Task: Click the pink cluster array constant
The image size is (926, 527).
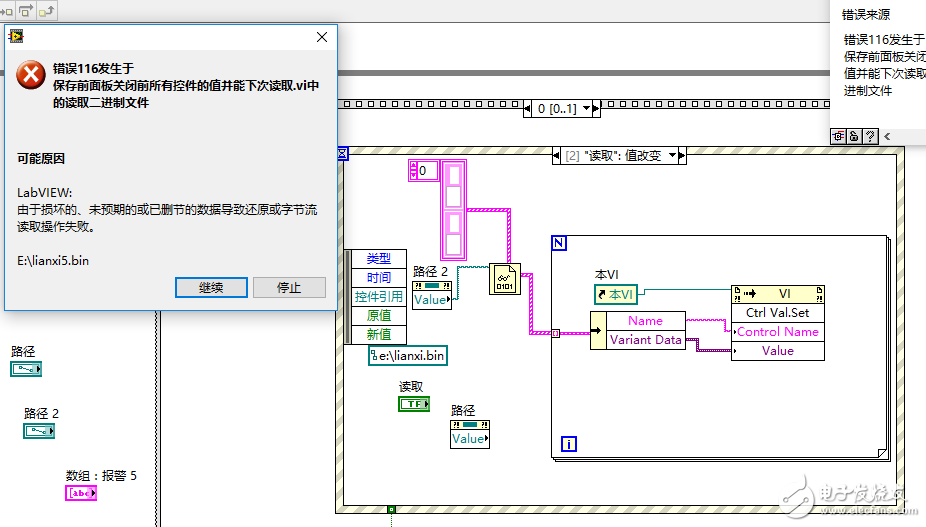Action: [x=454, y=210]
